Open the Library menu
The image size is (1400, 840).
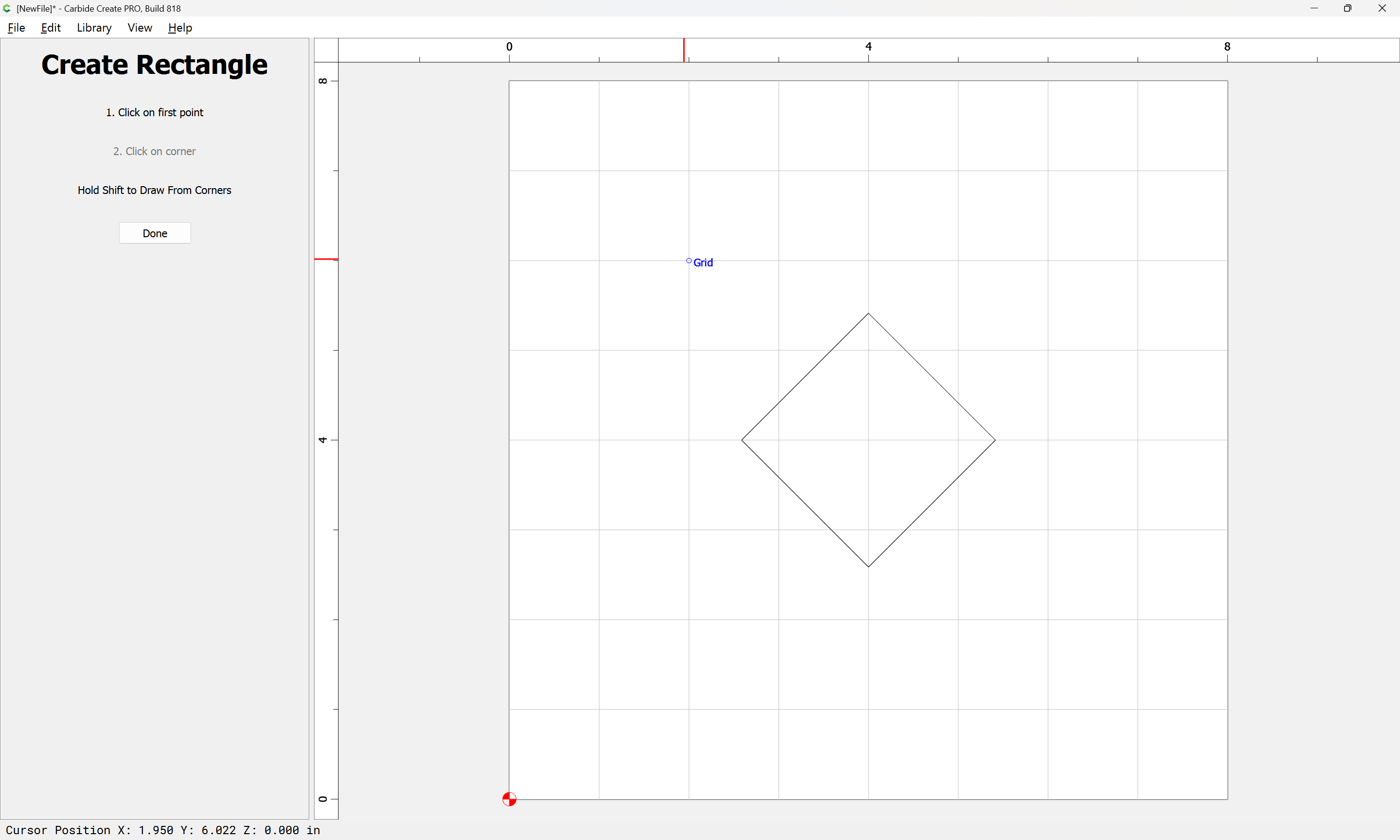coord(94,28)
